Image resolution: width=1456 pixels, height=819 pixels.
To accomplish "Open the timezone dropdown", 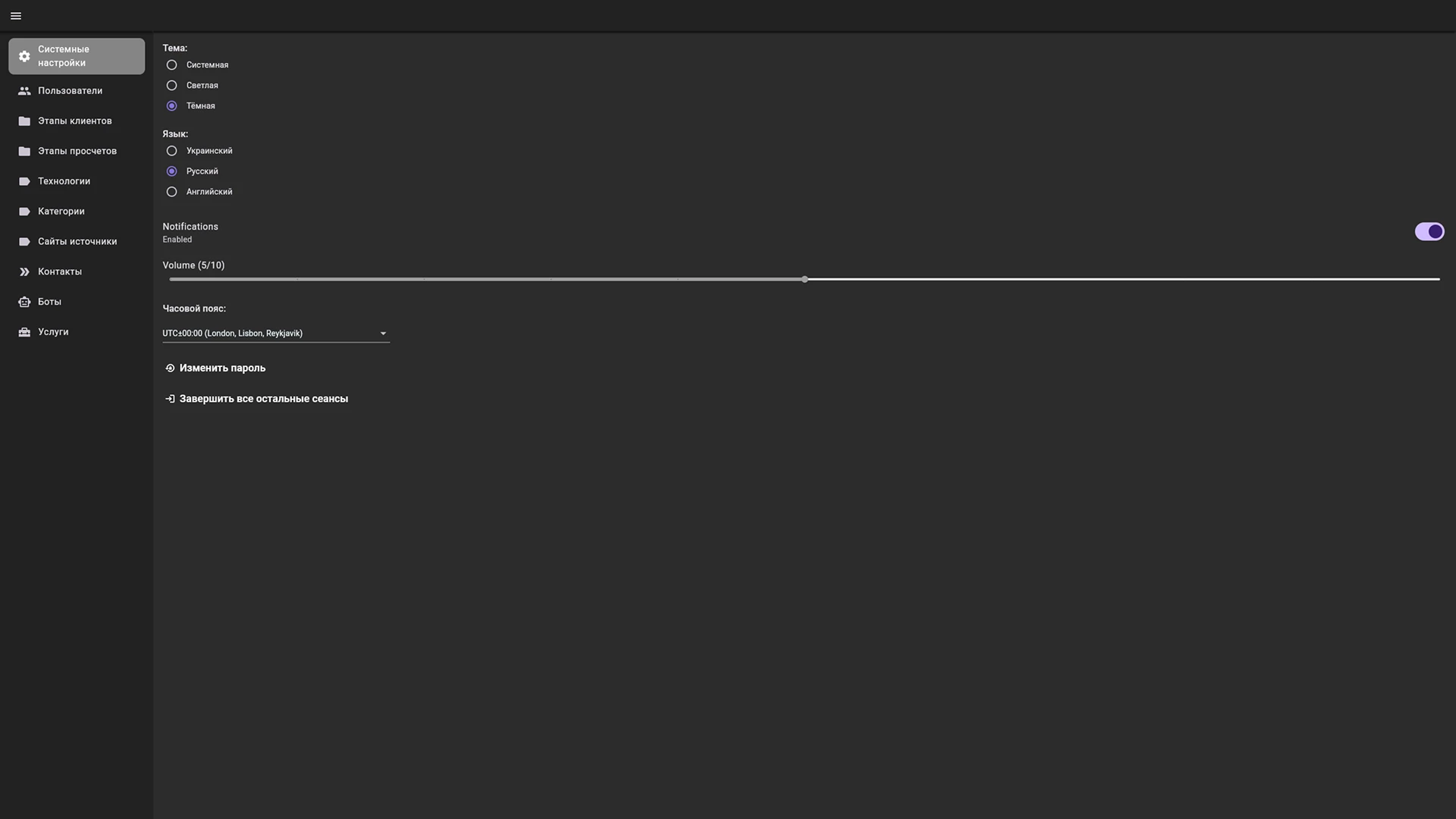I will (x=276, y=334).
